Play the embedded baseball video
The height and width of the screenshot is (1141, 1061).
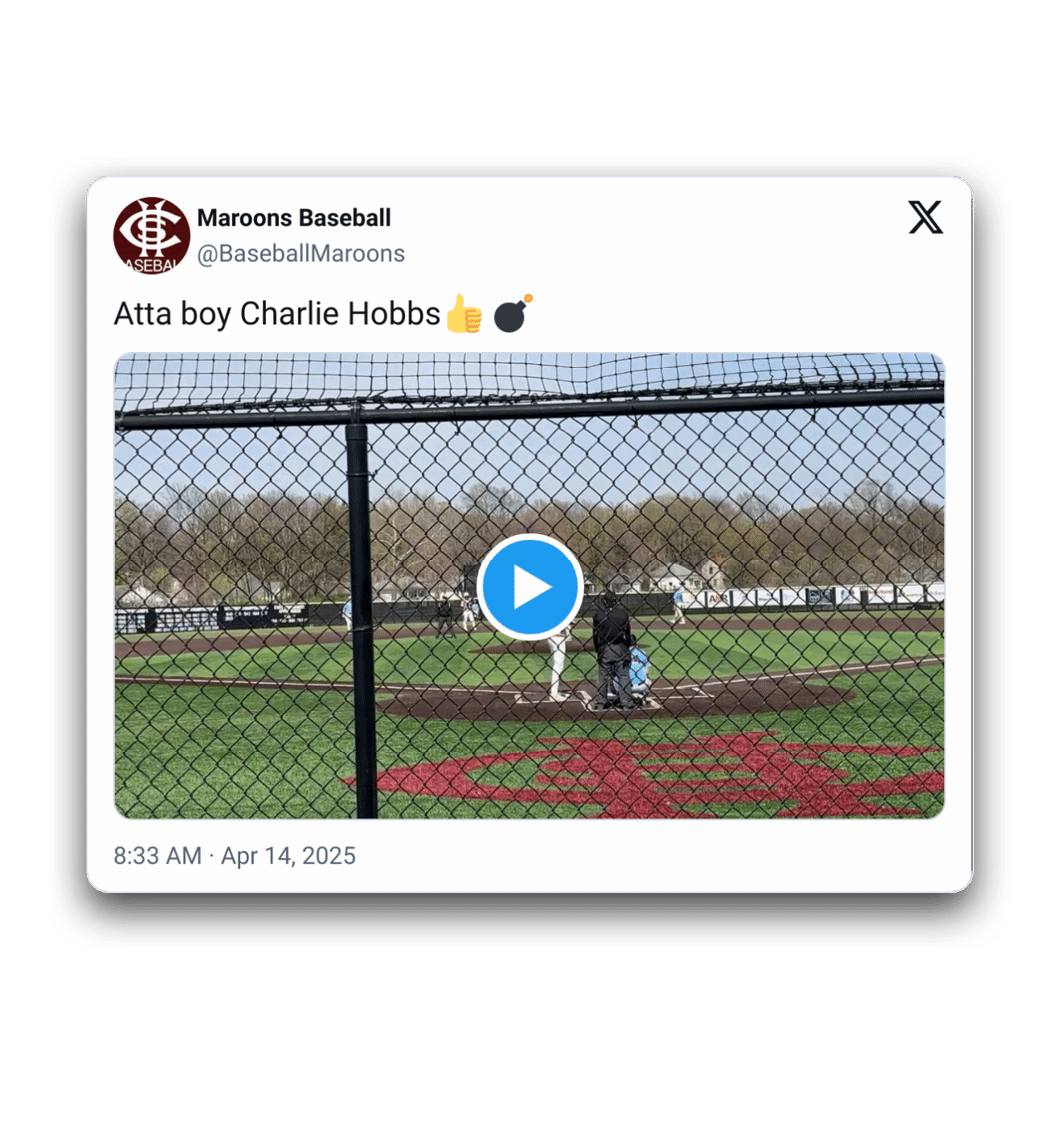click(x=530, y=587)
